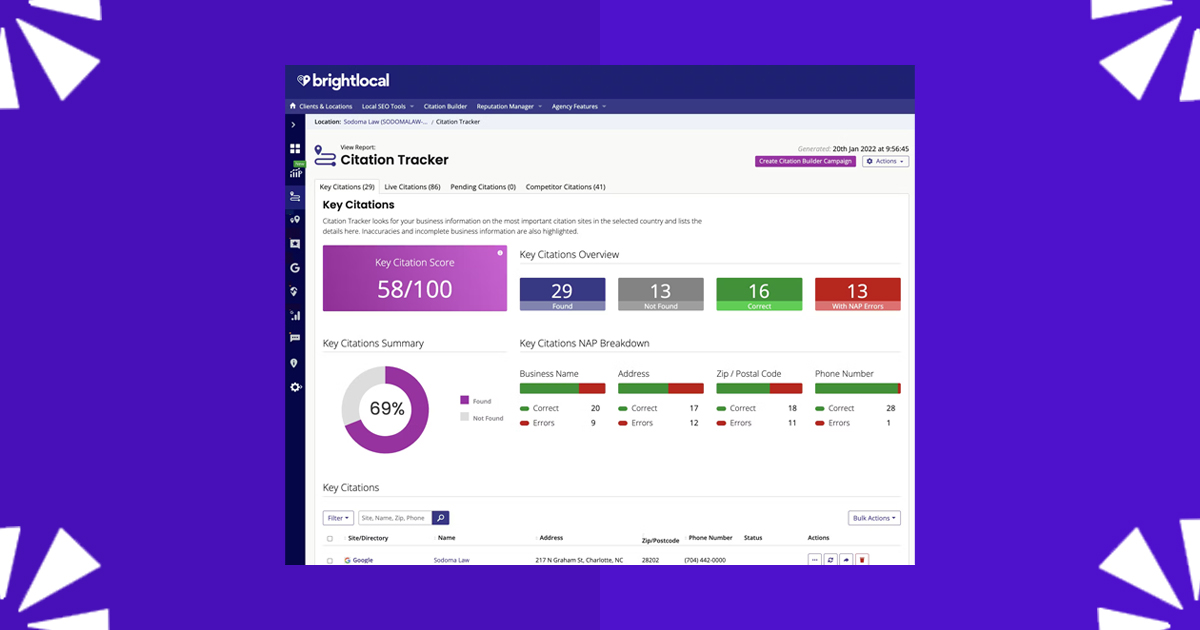
Task: Expand the sidebar with the chevron arrow
Action: point(293,125)
